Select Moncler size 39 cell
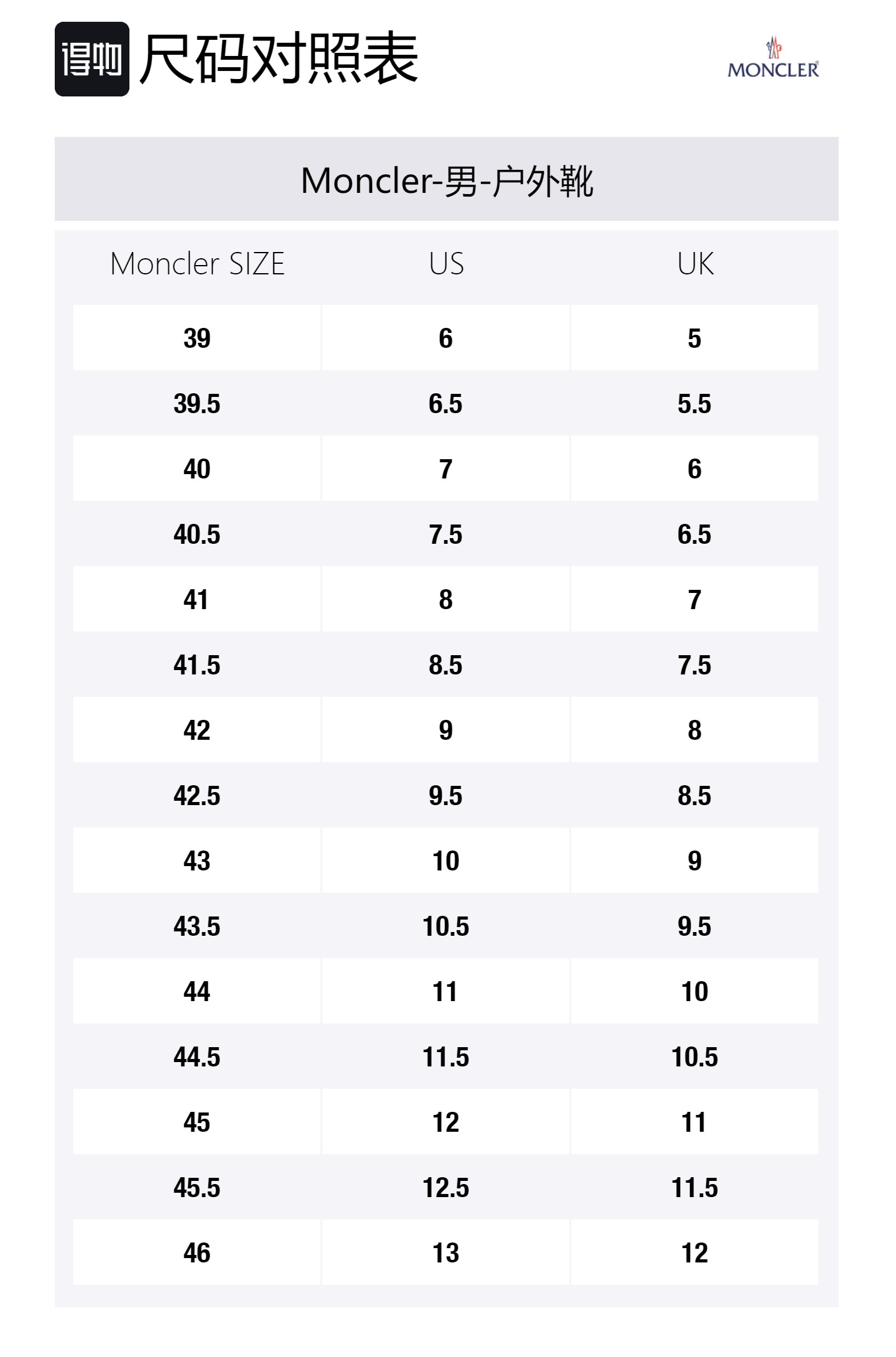896x1357 pixels. 197,338
